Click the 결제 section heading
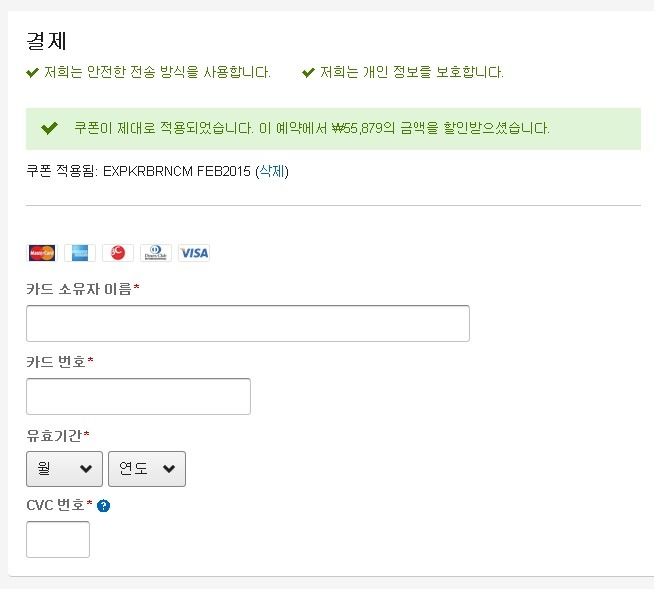This screenshot has height=596, width=659. [x=46, y=41]
